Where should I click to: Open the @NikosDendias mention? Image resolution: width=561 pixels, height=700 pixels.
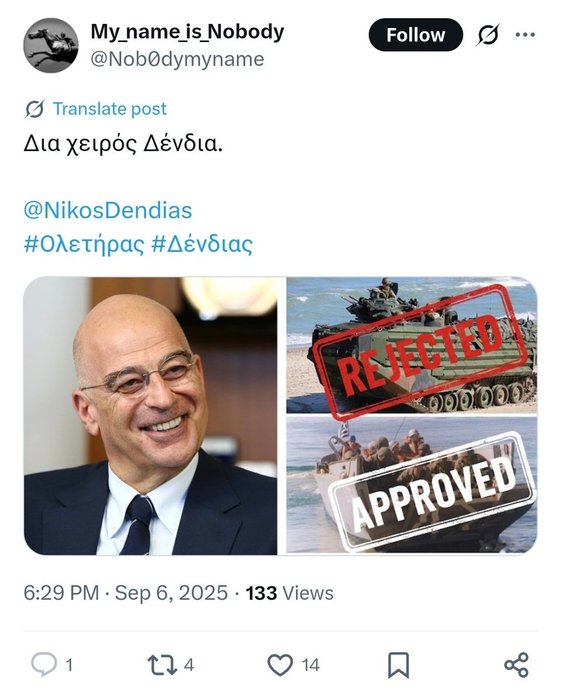[108, 210]
